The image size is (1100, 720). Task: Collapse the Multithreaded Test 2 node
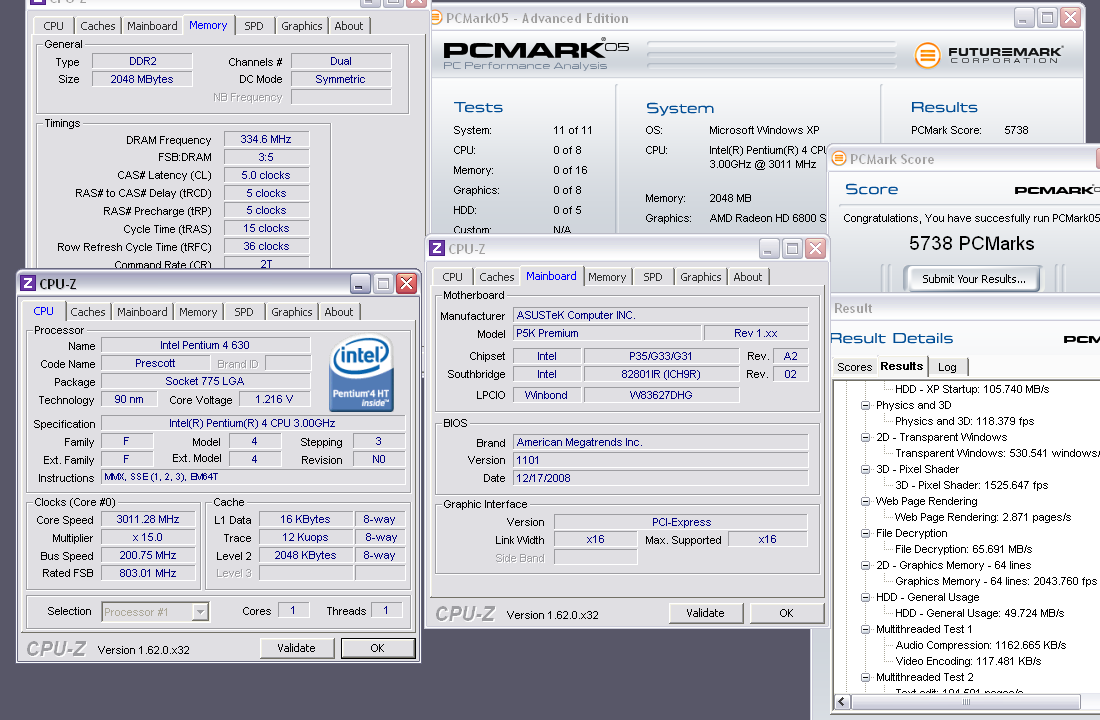(x=866, y=677)
